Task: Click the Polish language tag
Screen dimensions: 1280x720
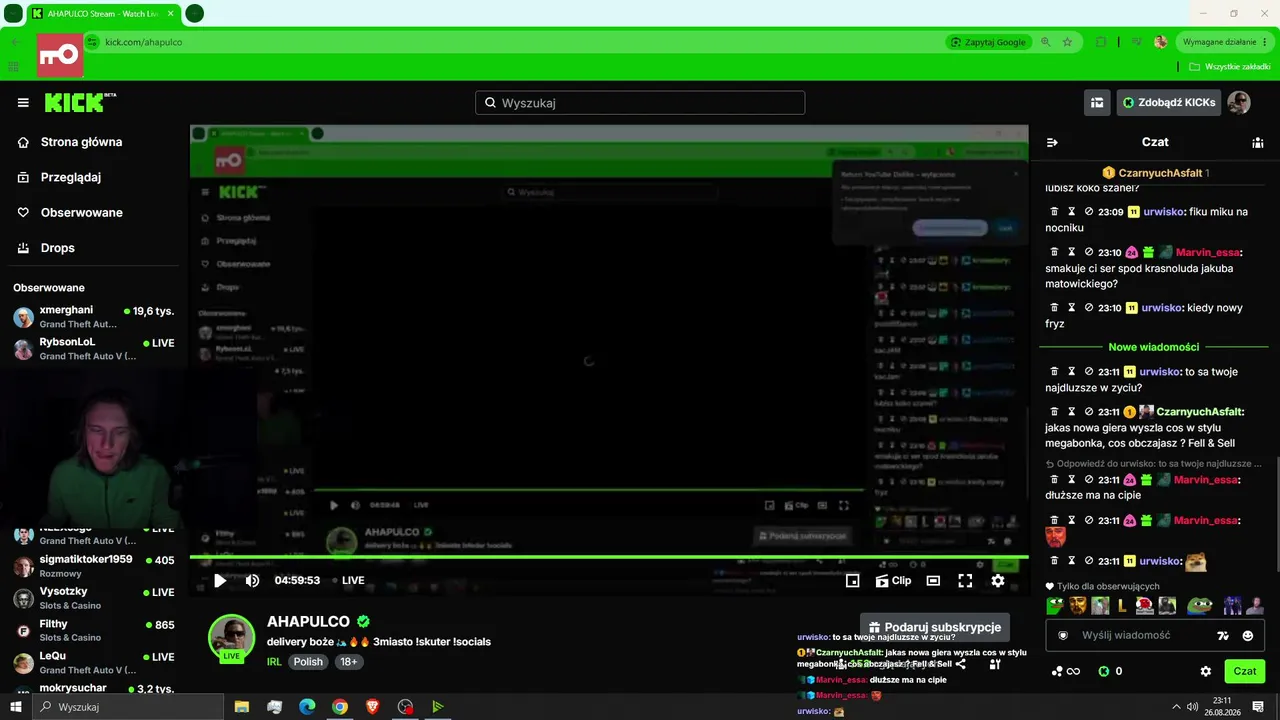Action: (x=308, y=662)
